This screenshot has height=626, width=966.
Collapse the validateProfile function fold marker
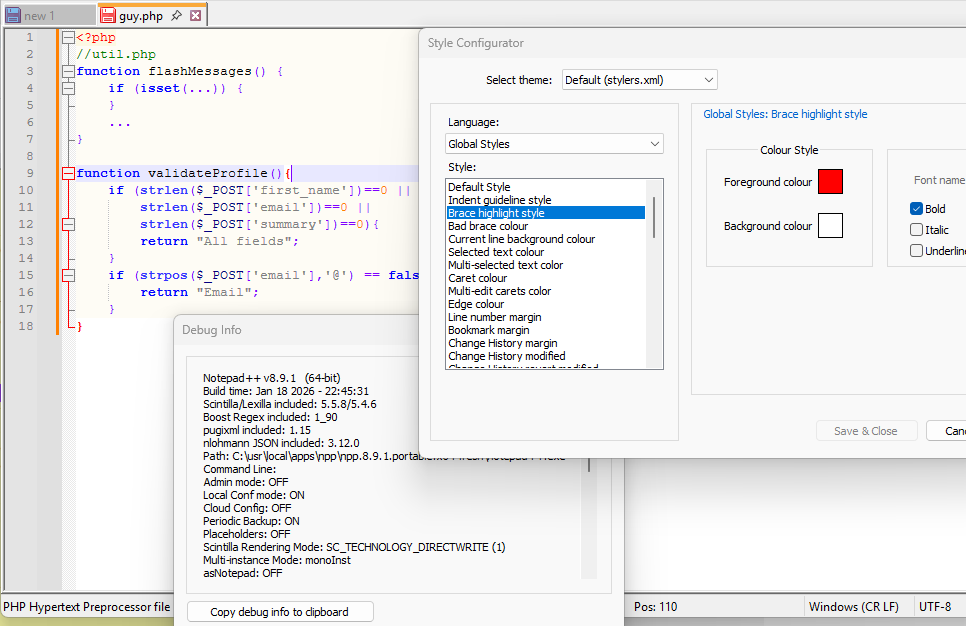pyautogui.click(x=68, y=174)
